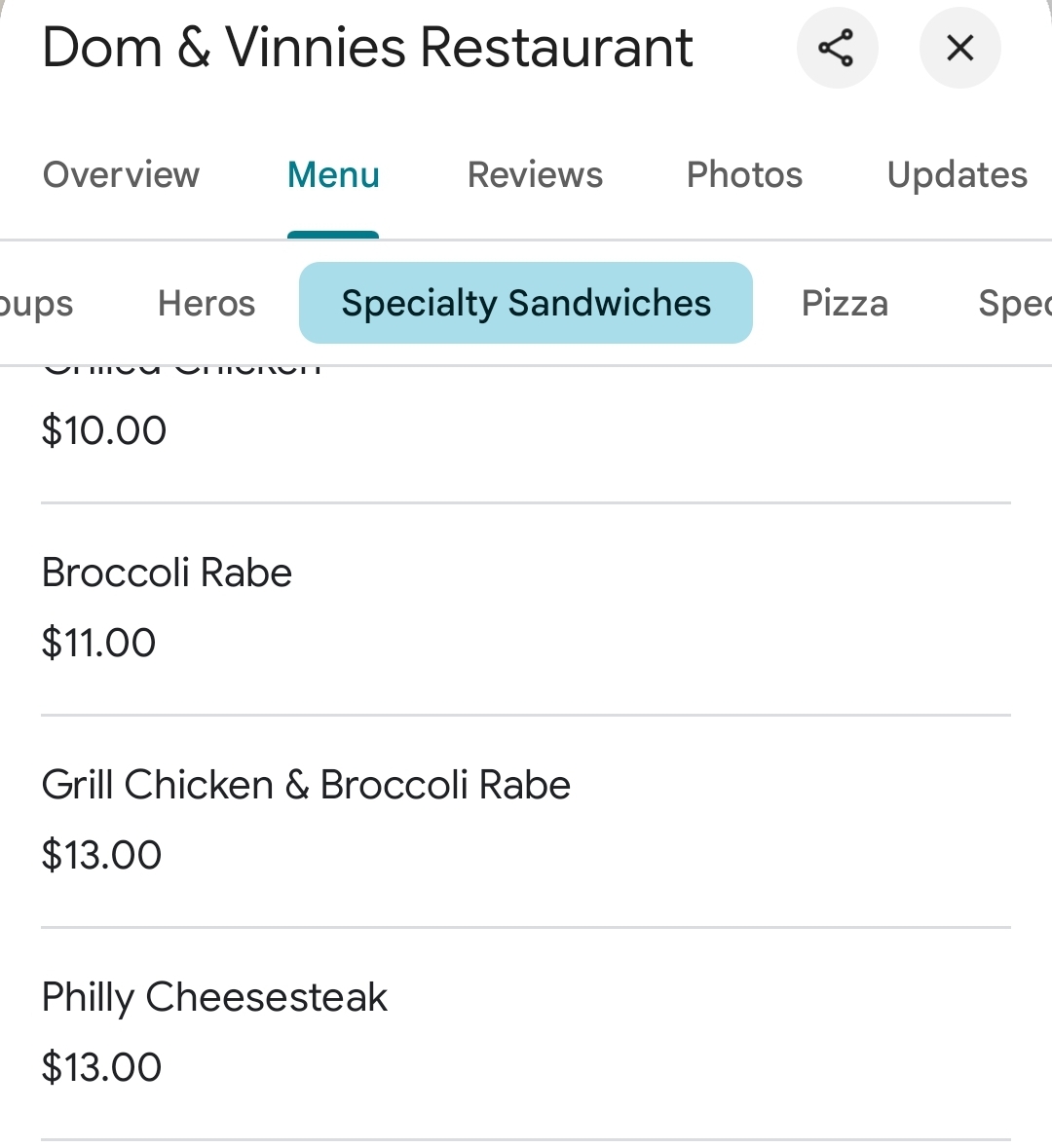Tap the $10.00 price label
This screenshot has width=1052, height=1148.
click(x=104, y=430)
